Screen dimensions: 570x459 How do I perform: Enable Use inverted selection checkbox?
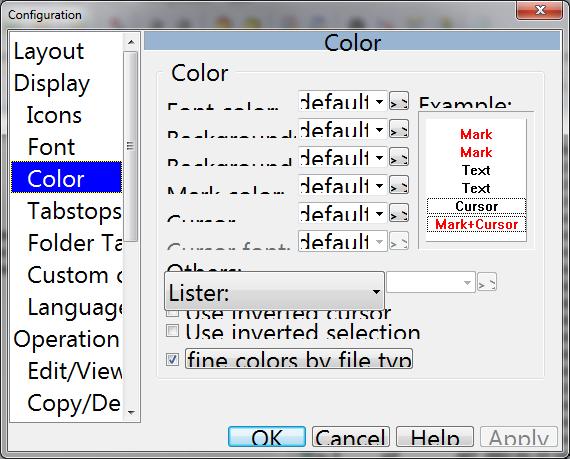pyautogui.click(x=172, y=331)
